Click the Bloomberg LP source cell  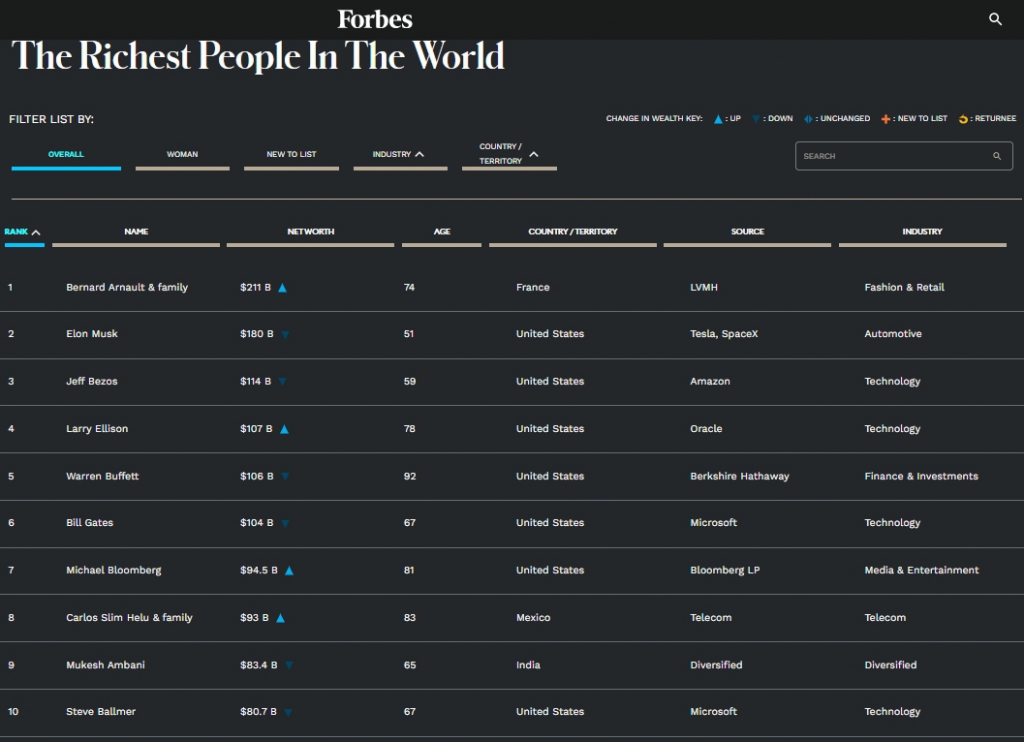[x=725, y=570]
